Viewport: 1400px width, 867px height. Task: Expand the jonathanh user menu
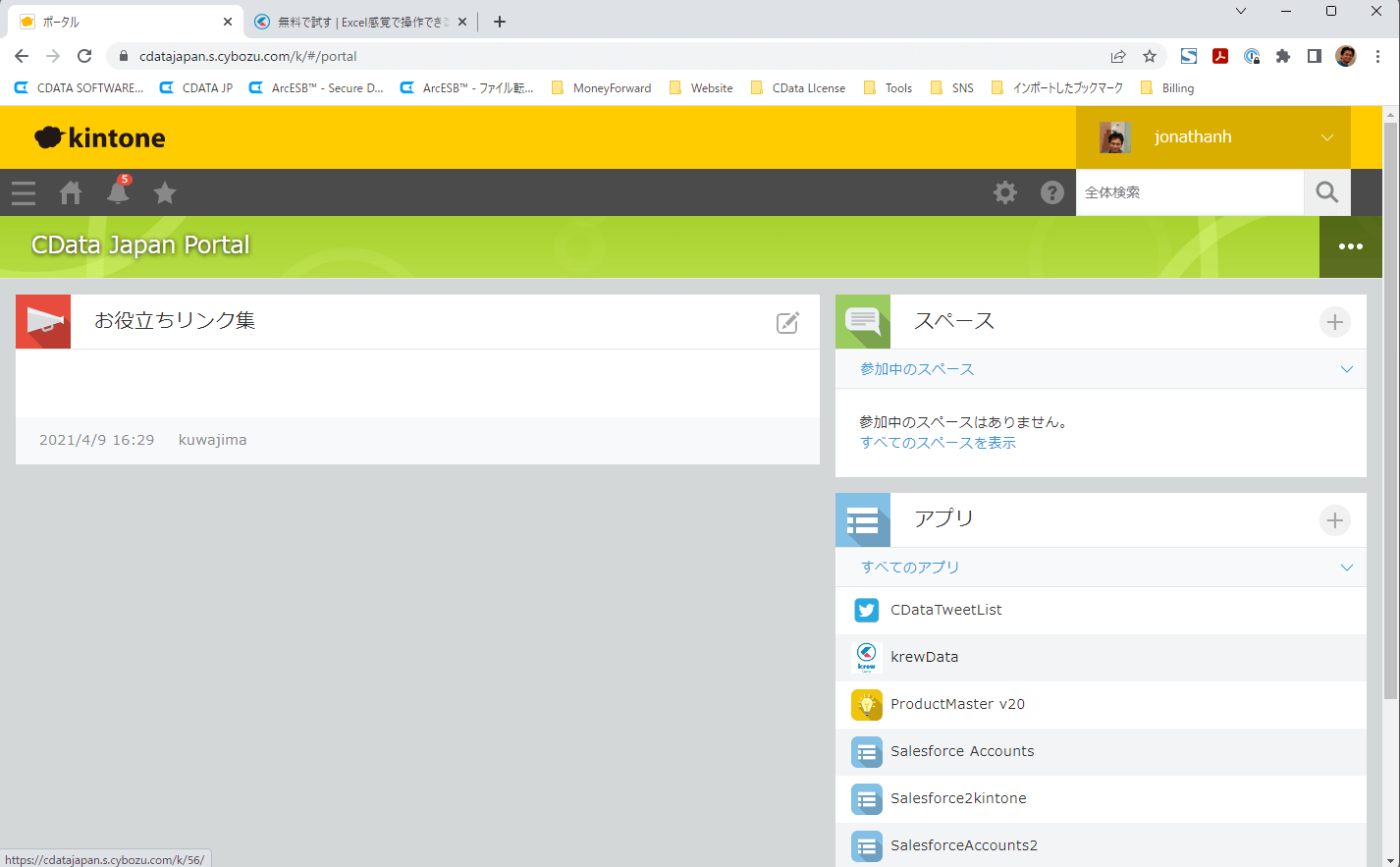[x=1326, y=137]
